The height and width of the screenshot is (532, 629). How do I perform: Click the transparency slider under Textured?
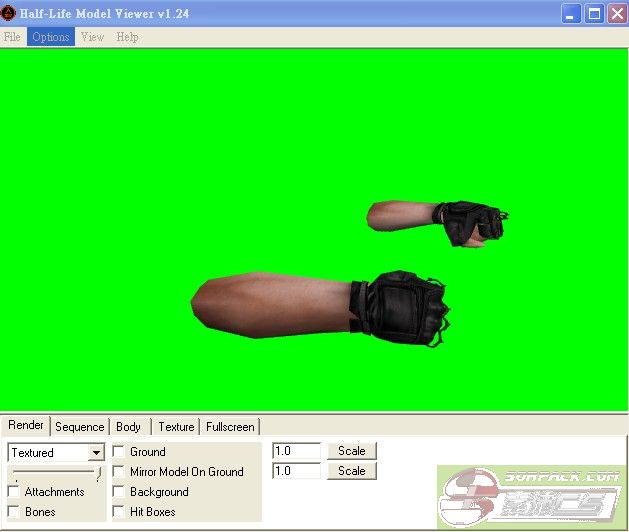55,471
